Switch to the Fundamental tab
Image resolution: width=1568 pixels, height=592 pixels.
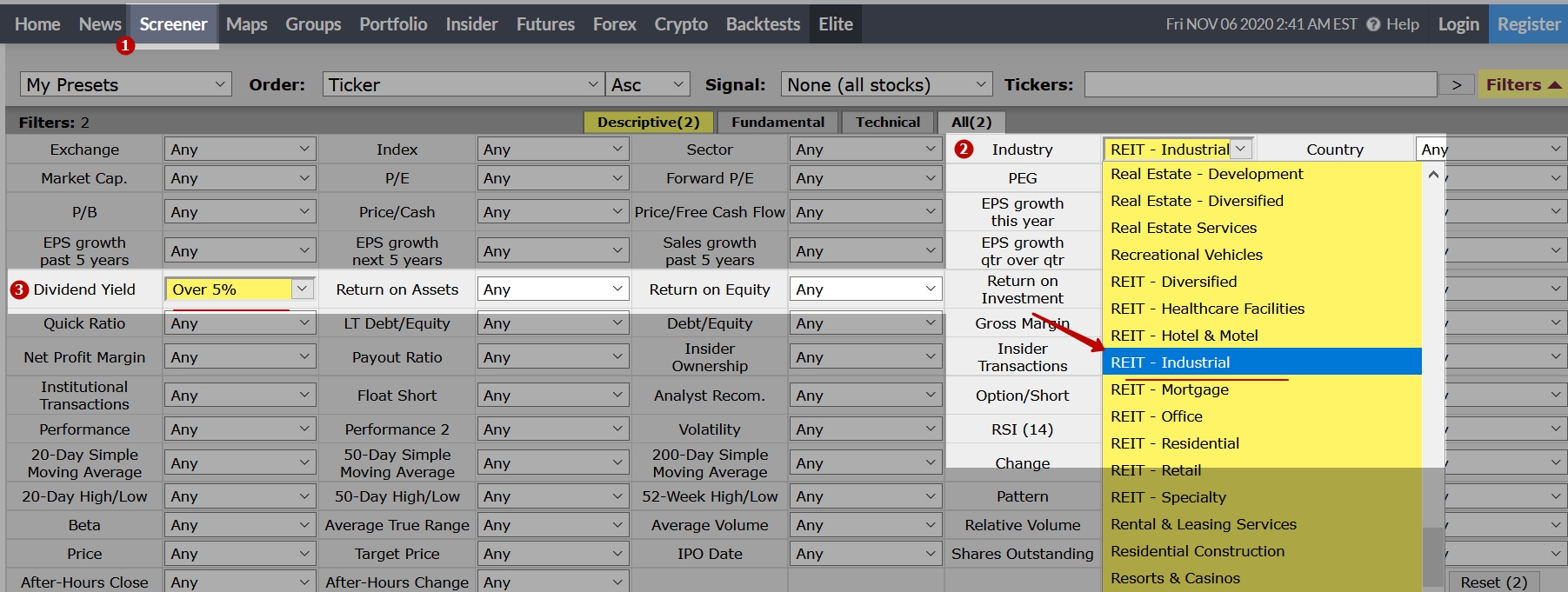tap(777, 123)
